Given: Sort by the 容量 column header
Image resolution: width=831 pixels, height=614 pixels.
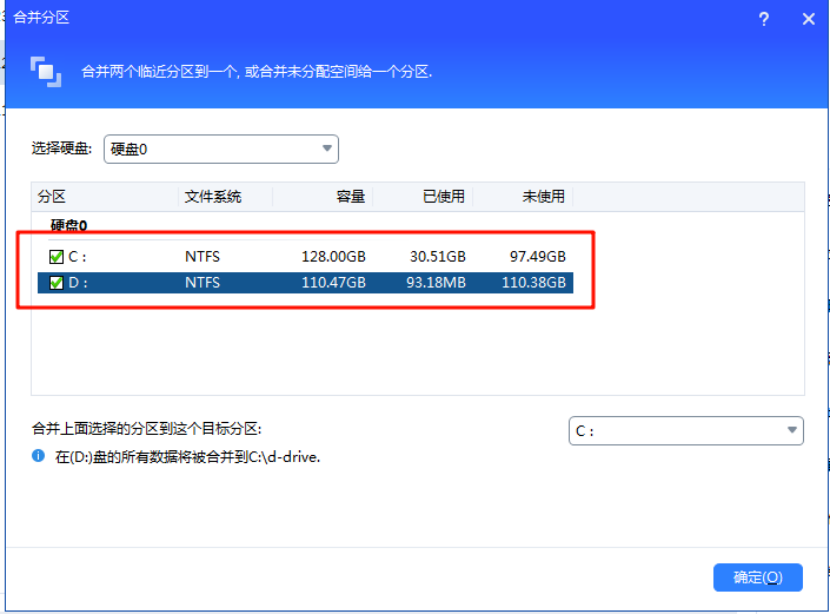Looking at the screenshot, I should coord(350,197).
